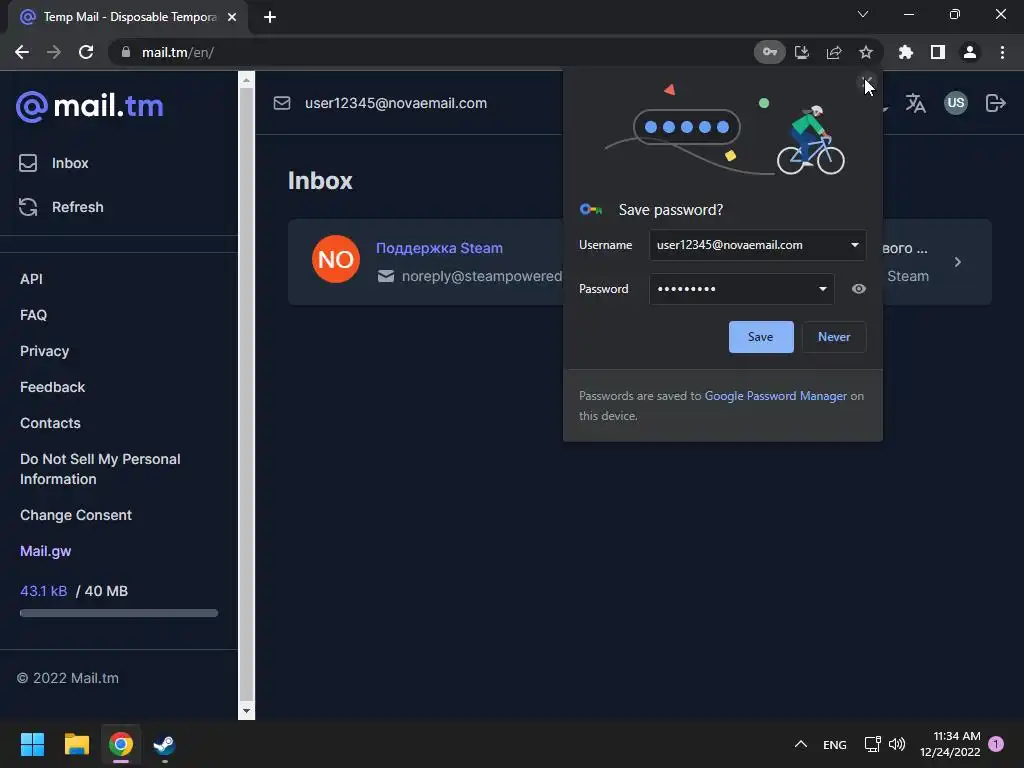Screen dimensions: 1024x768
Task: Click the orange NO sender avatar
Action: tap(336, 259)
